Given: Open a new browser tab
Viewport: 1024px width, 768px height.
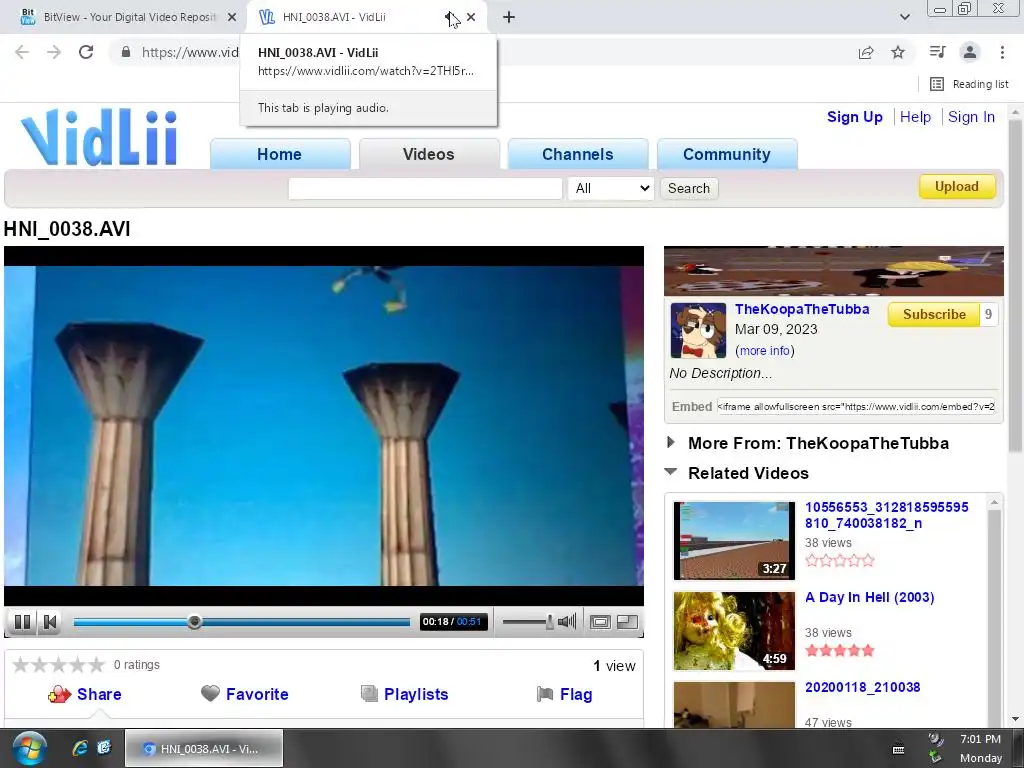Looking at the screenshot, I should pyautogui.click(x=509, y=18).
